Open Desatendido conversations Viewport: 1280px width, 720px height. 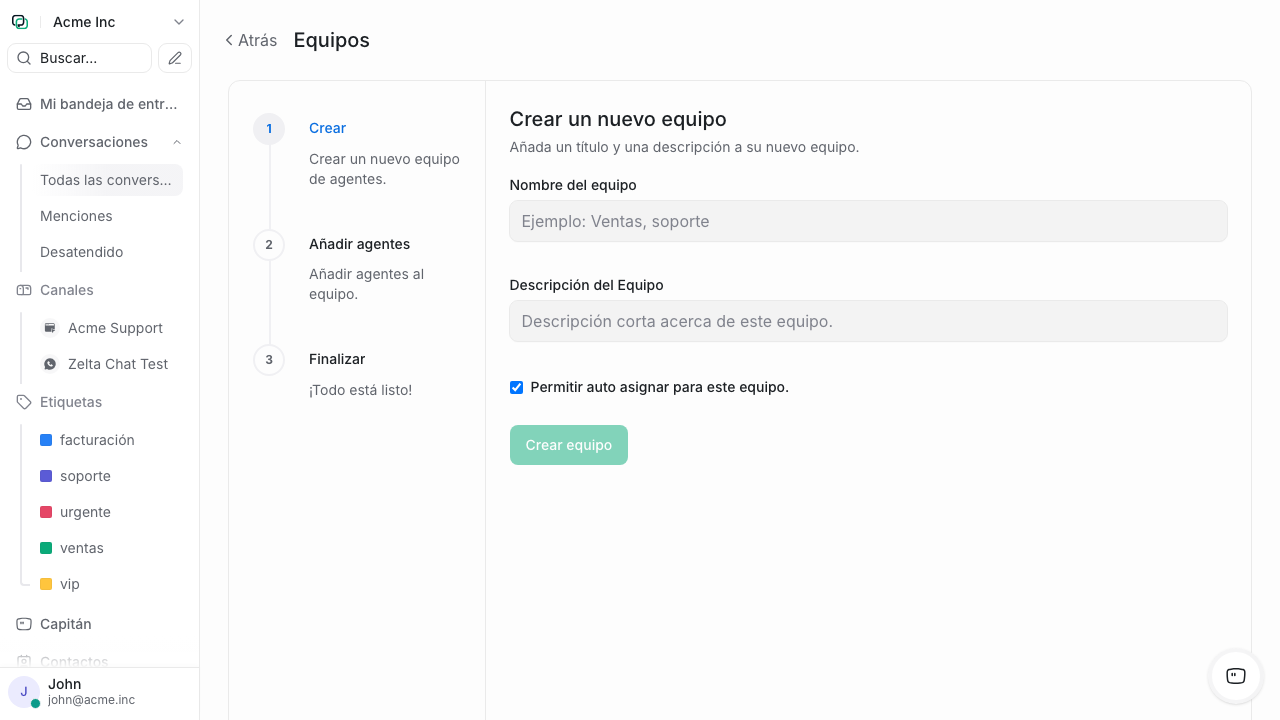point(81,252)
